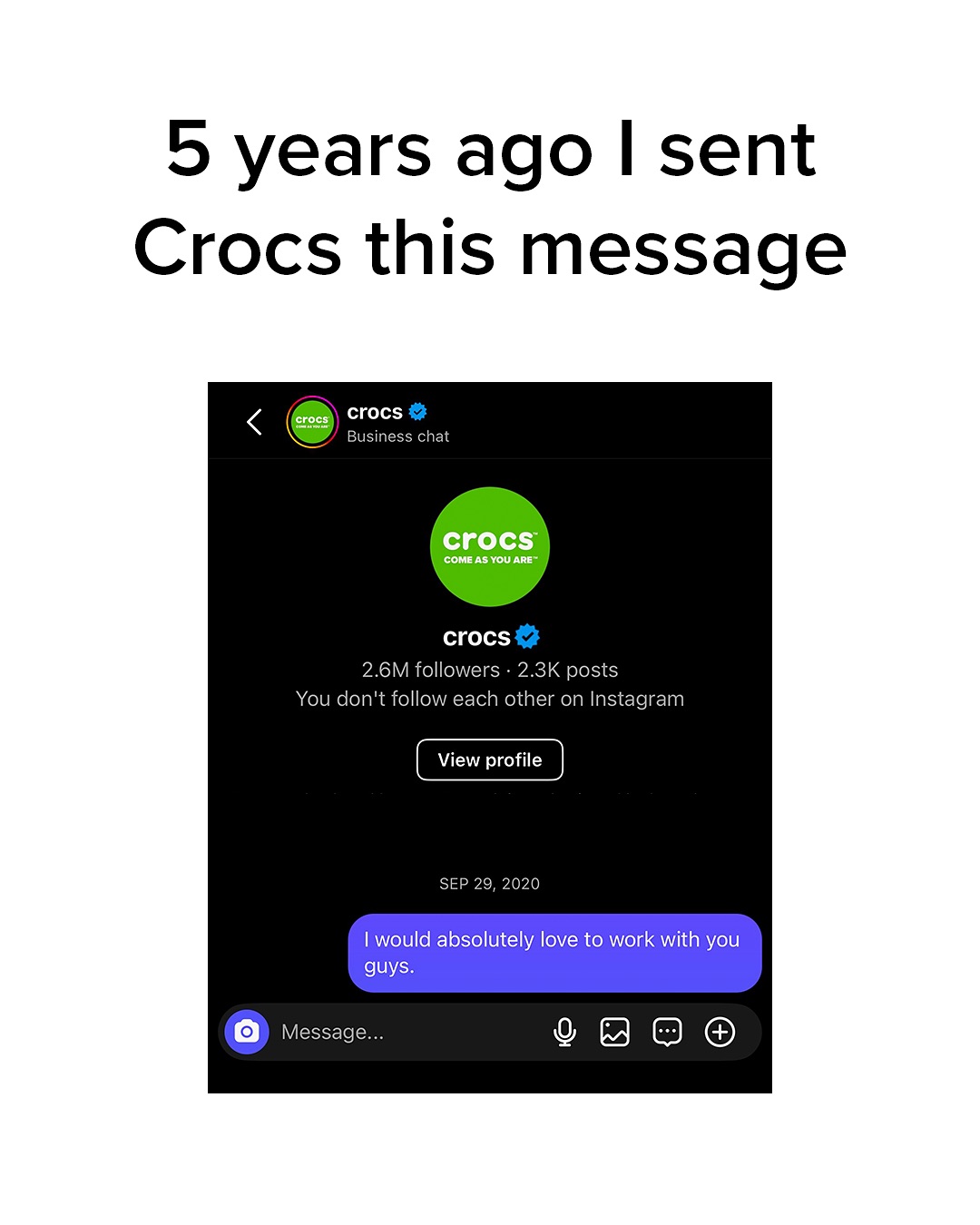The height and width of the screenshot is (1225, 980).
Task: Tap the Business chat label
Action: (x=398, y=436)
